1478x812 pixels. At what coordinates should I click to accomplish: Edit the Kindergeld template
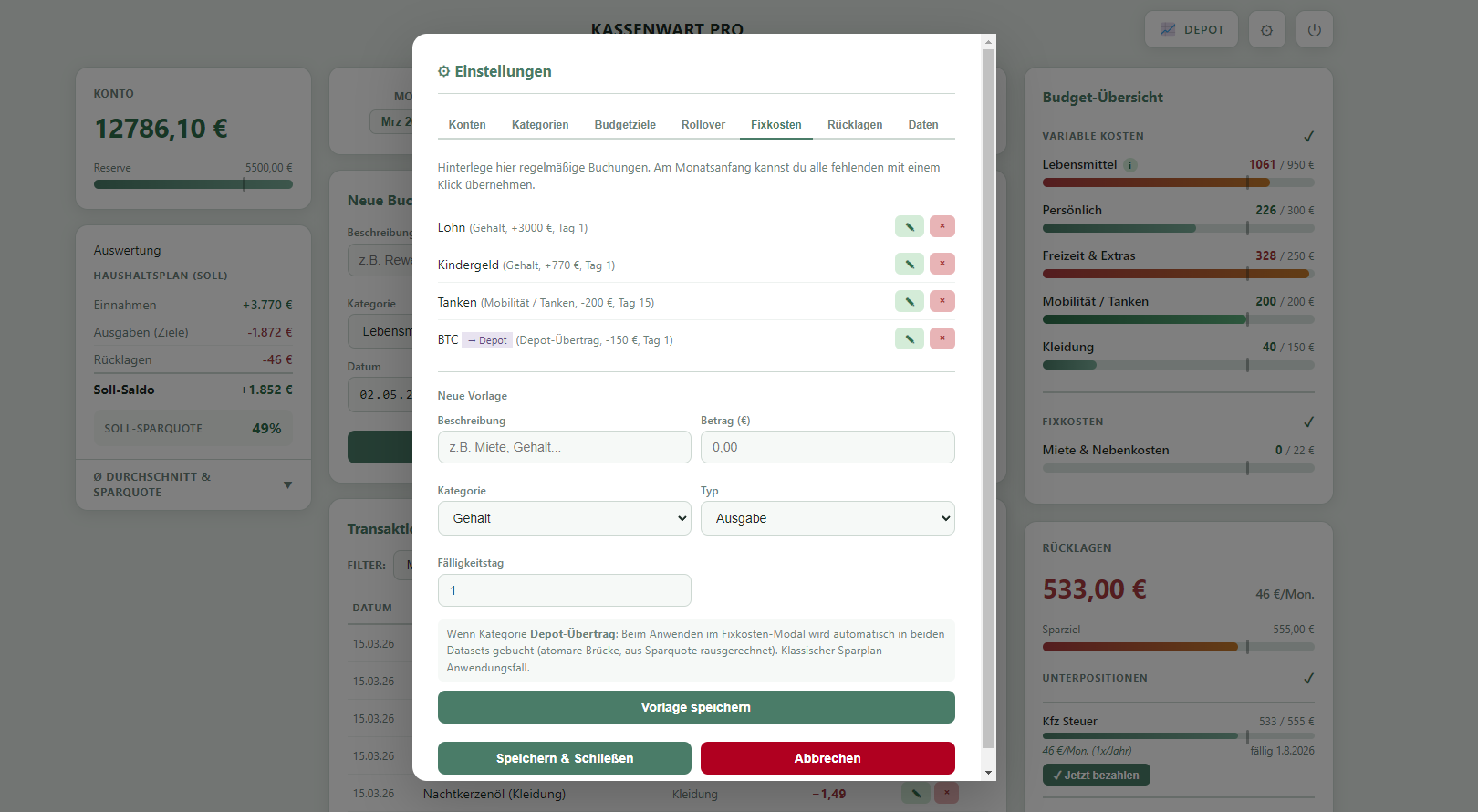(909, 264)
